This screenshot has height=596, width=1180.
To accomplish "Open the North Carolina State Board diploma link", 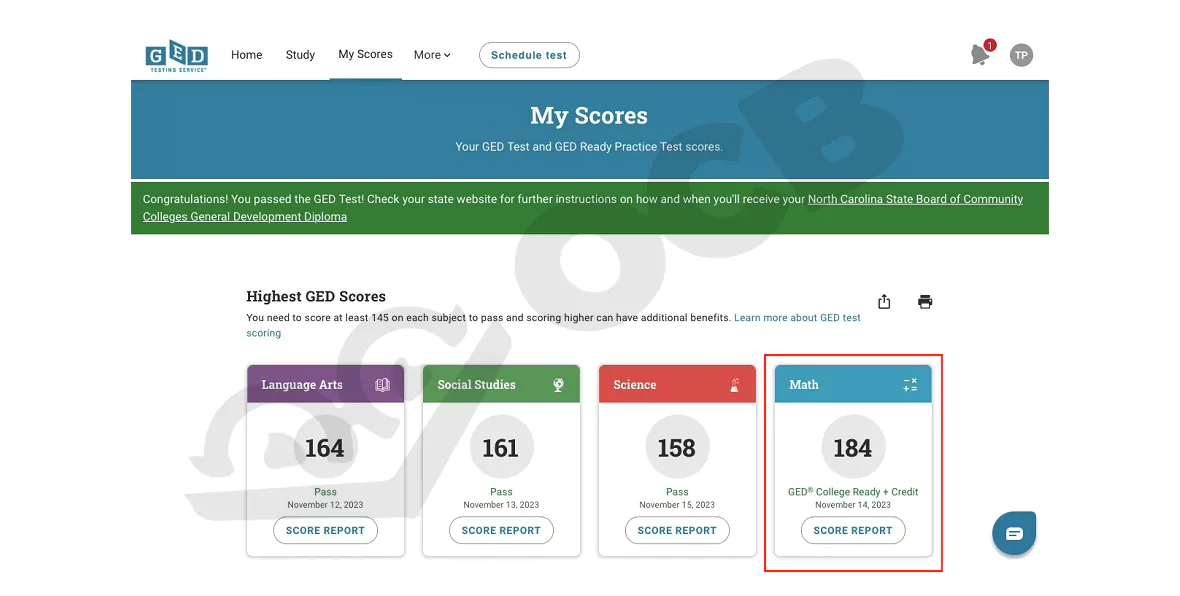I will (x=915, y=199).
